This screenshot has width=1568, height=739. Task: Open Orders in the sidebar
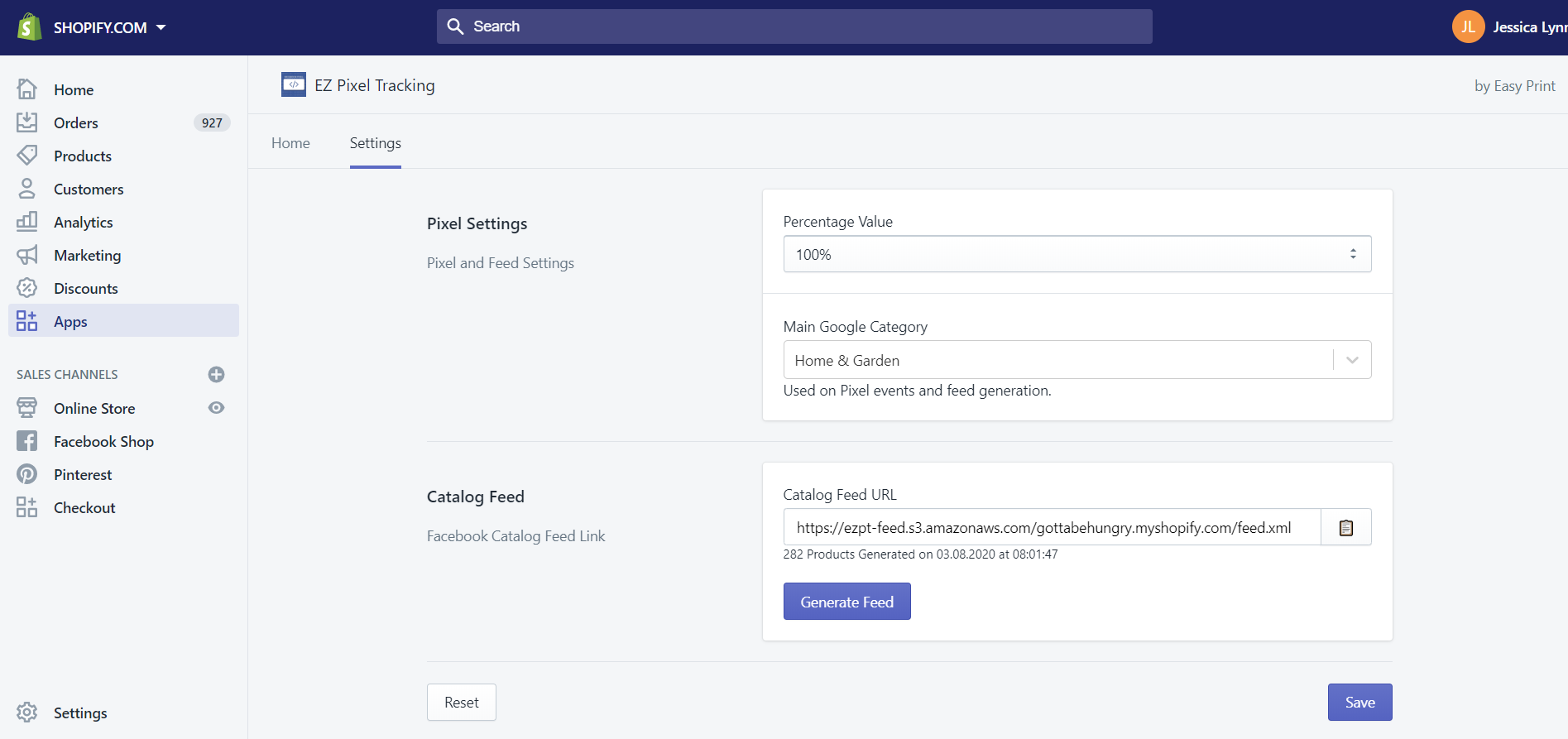coord(76,122)
